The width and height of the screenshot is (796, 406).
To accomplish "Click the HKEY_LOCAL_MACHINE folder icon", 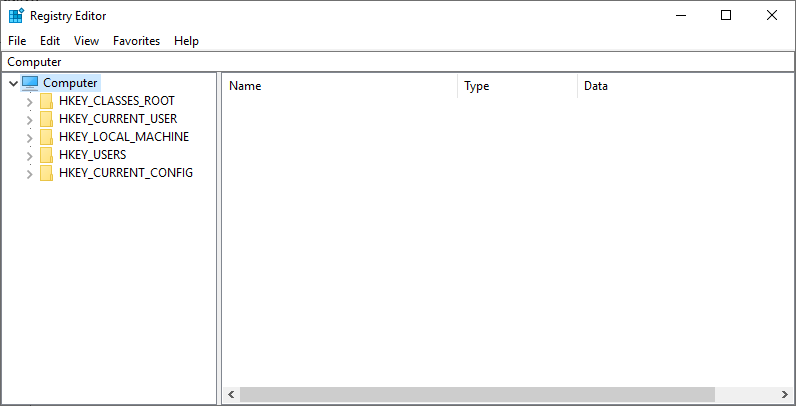I will click(47, 137).
